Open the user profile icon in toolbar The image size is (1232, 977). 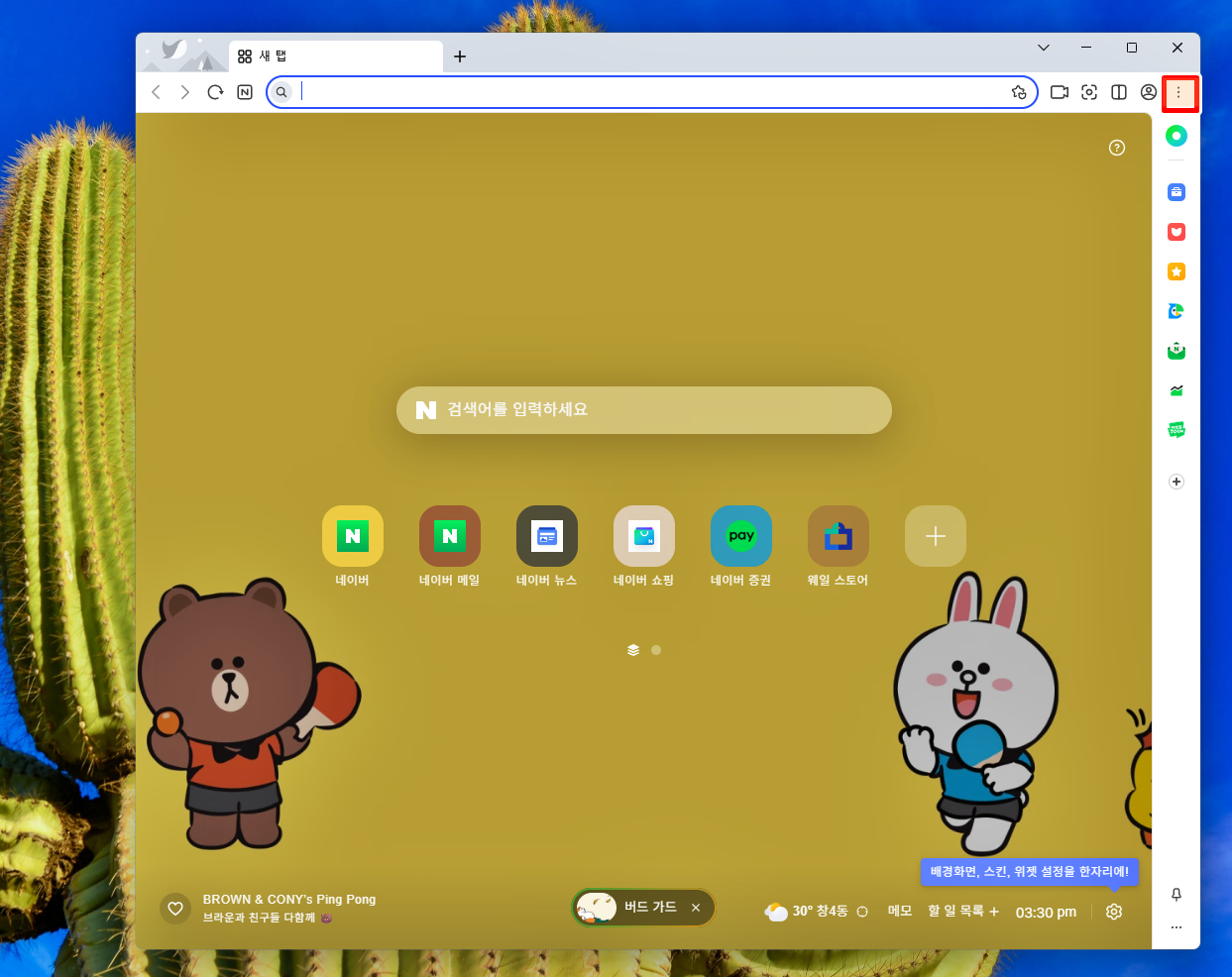(x=1149, y=92)
